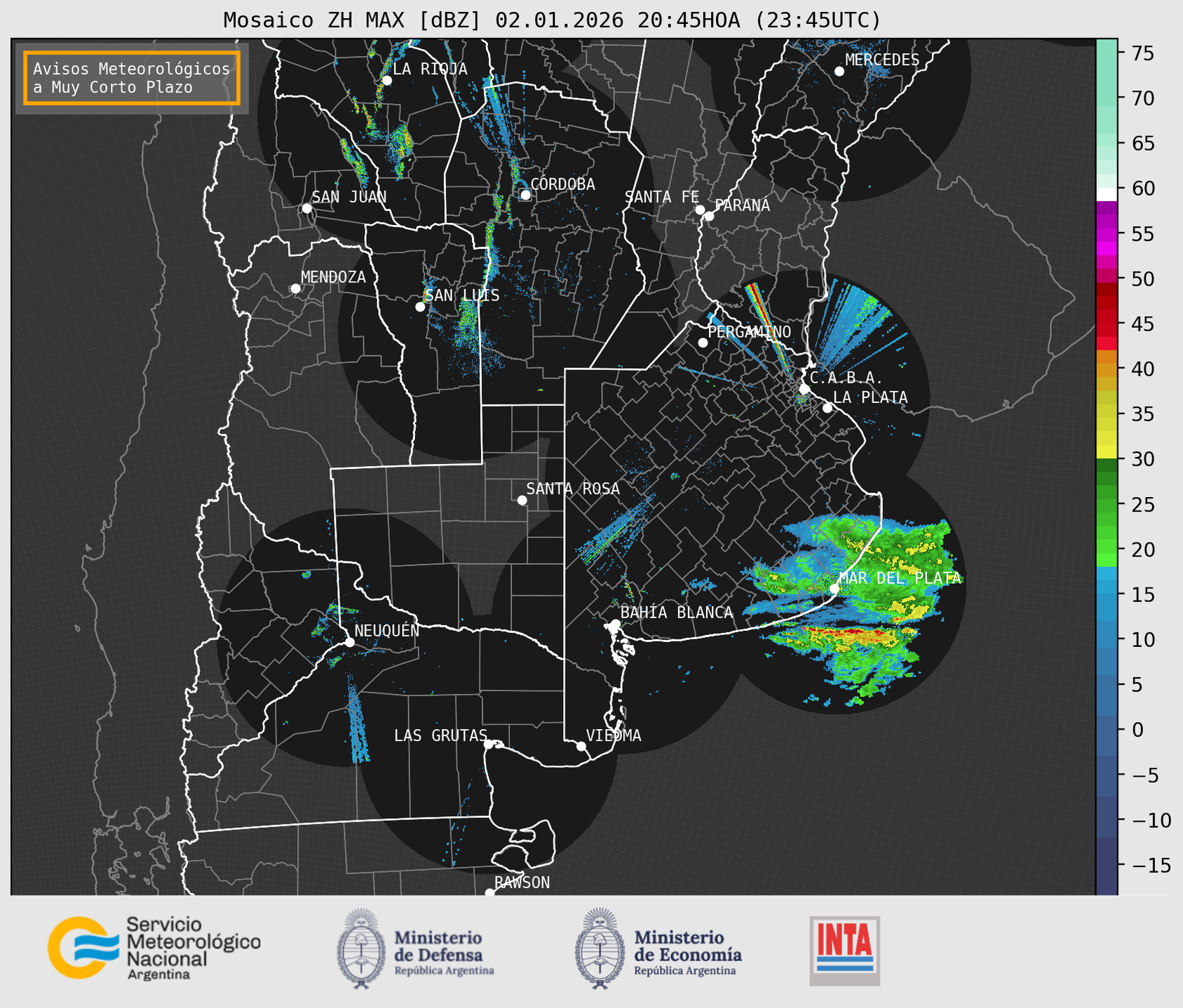
Task: Click the −15 tick label on the colorbar
Action: (x=1151, y=866)
